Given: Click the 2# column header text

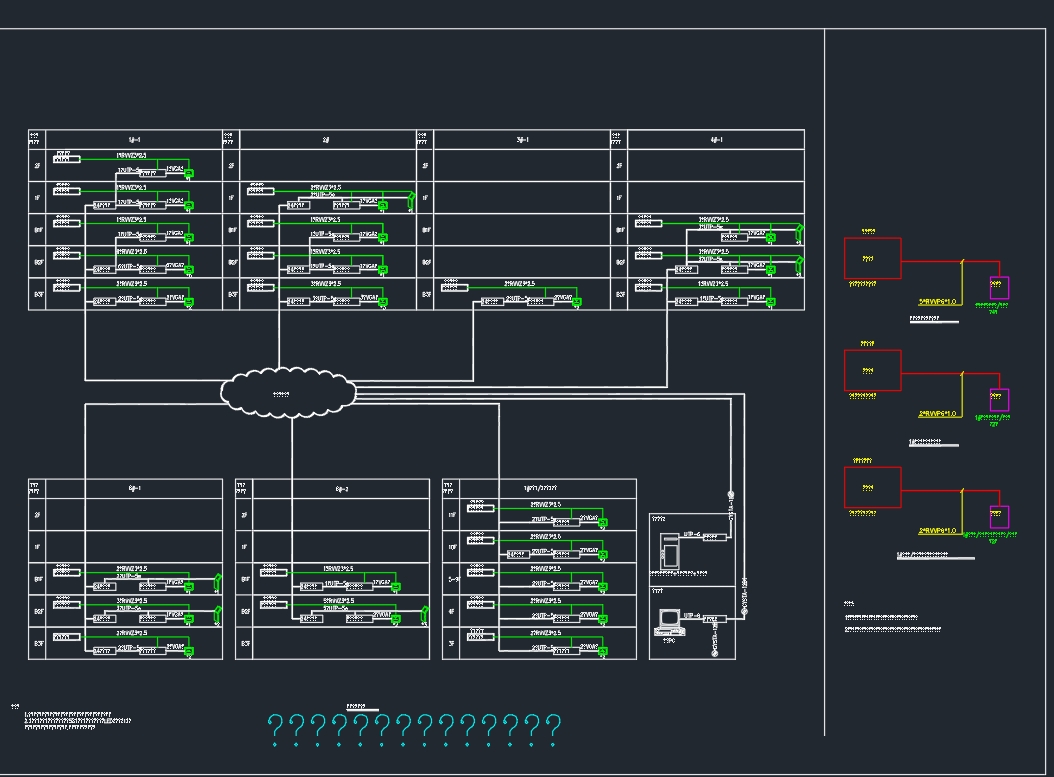Looking at the screenshot, I should [x=326, y=140].
